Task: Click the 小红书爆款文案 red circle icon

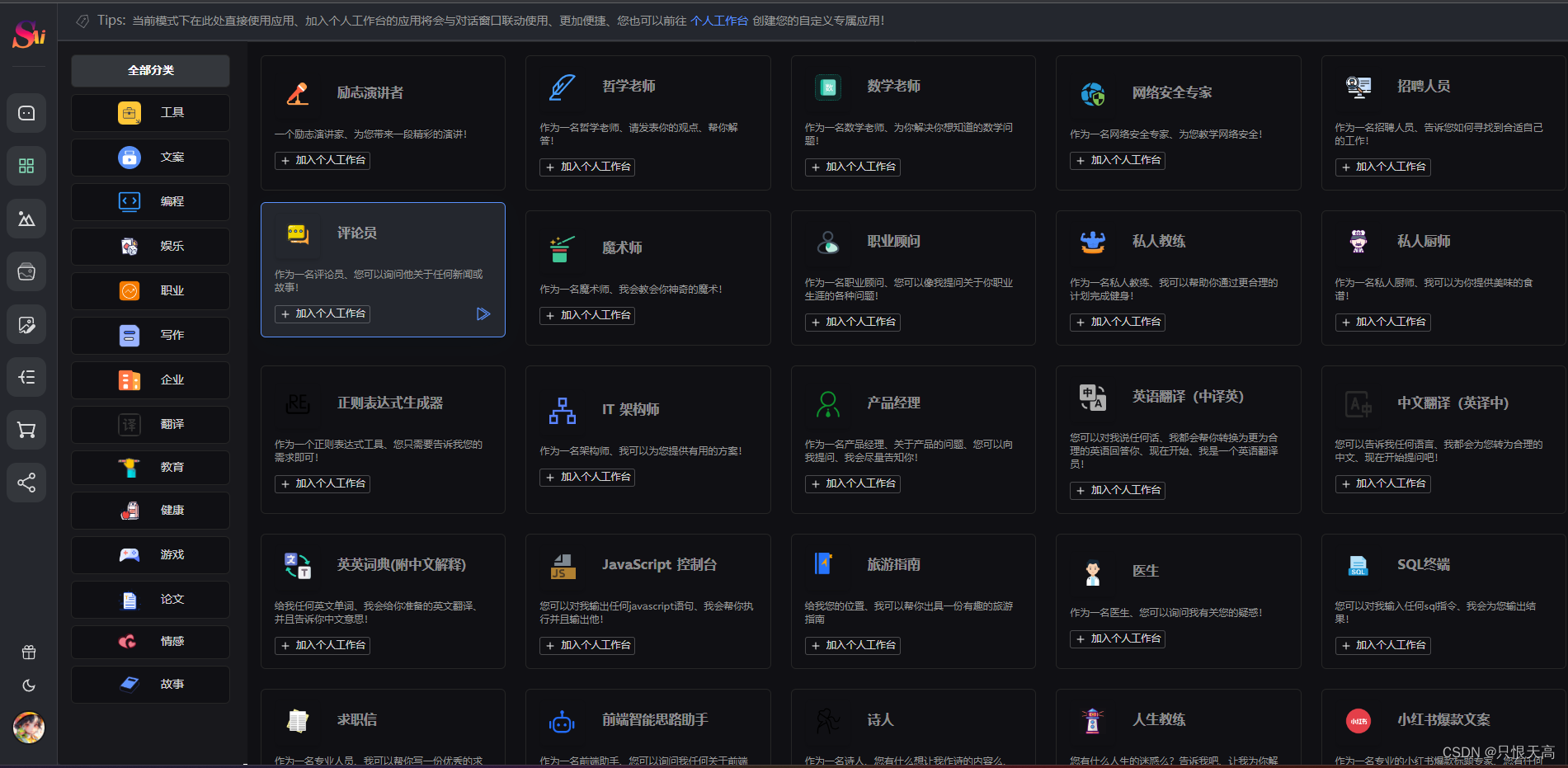Action: (1358, 720)
